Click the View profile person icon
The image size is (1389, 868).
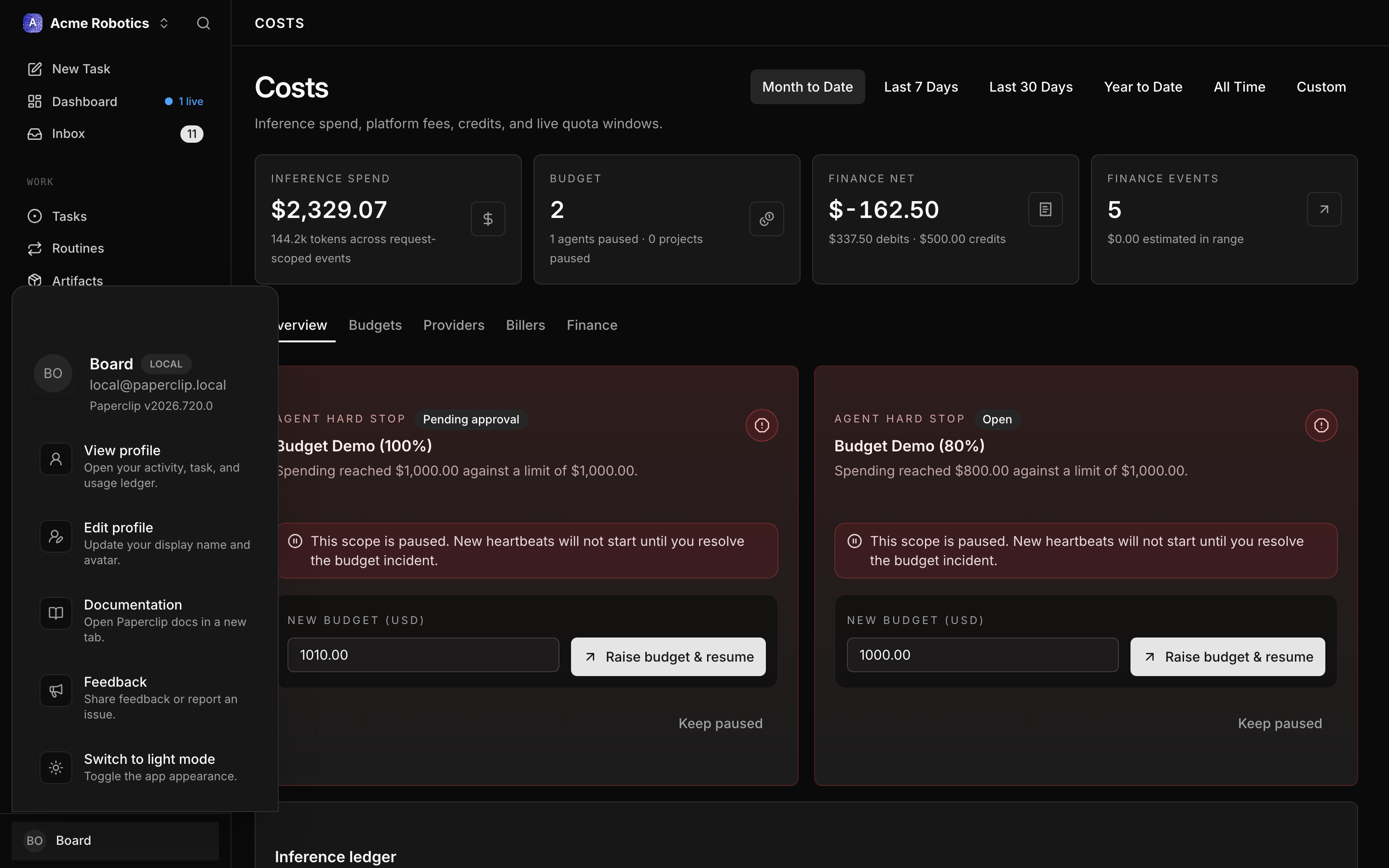click(55, 459)
